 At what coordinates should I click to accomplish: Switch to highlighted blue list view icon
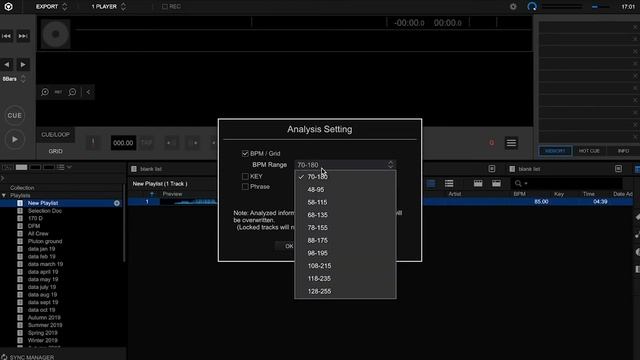point(431,183)
